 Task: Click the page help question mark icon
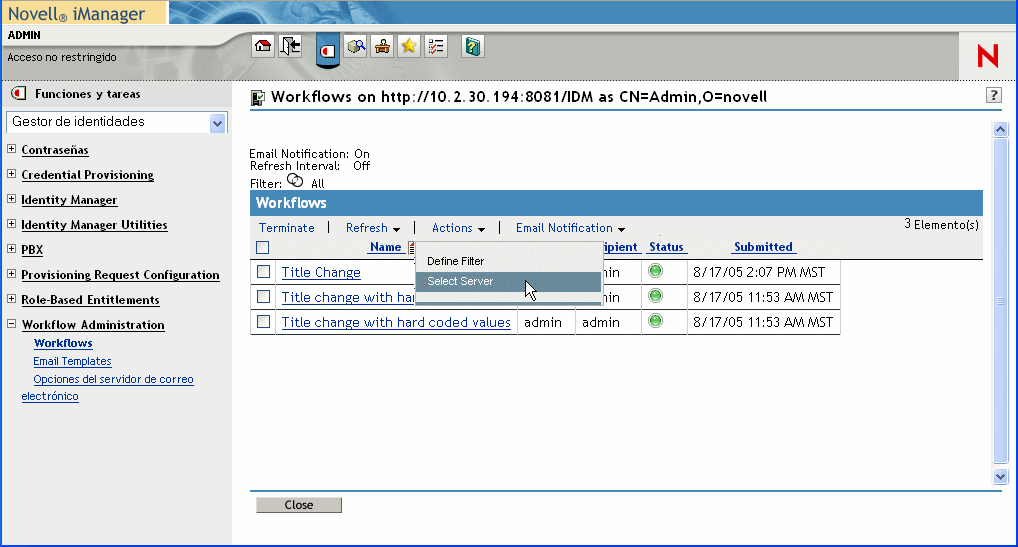(x=993, y=95)
